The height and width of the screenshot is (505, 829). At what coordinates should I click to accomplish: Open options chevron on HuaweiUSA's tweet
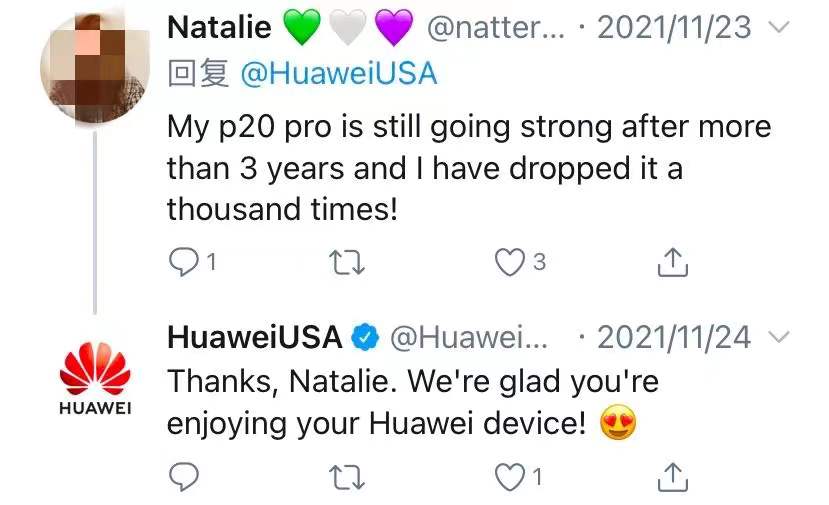778,336
